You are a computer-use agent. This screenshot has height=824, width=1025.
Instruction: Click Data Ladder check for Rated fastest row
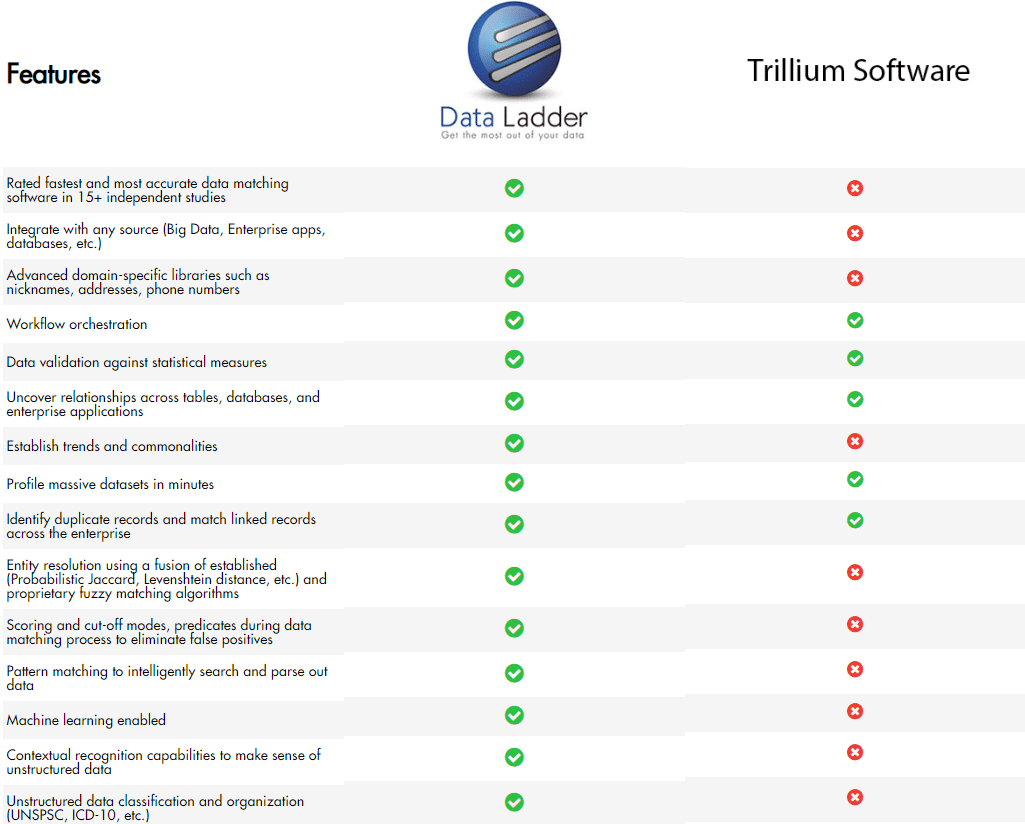pos(514,188)
